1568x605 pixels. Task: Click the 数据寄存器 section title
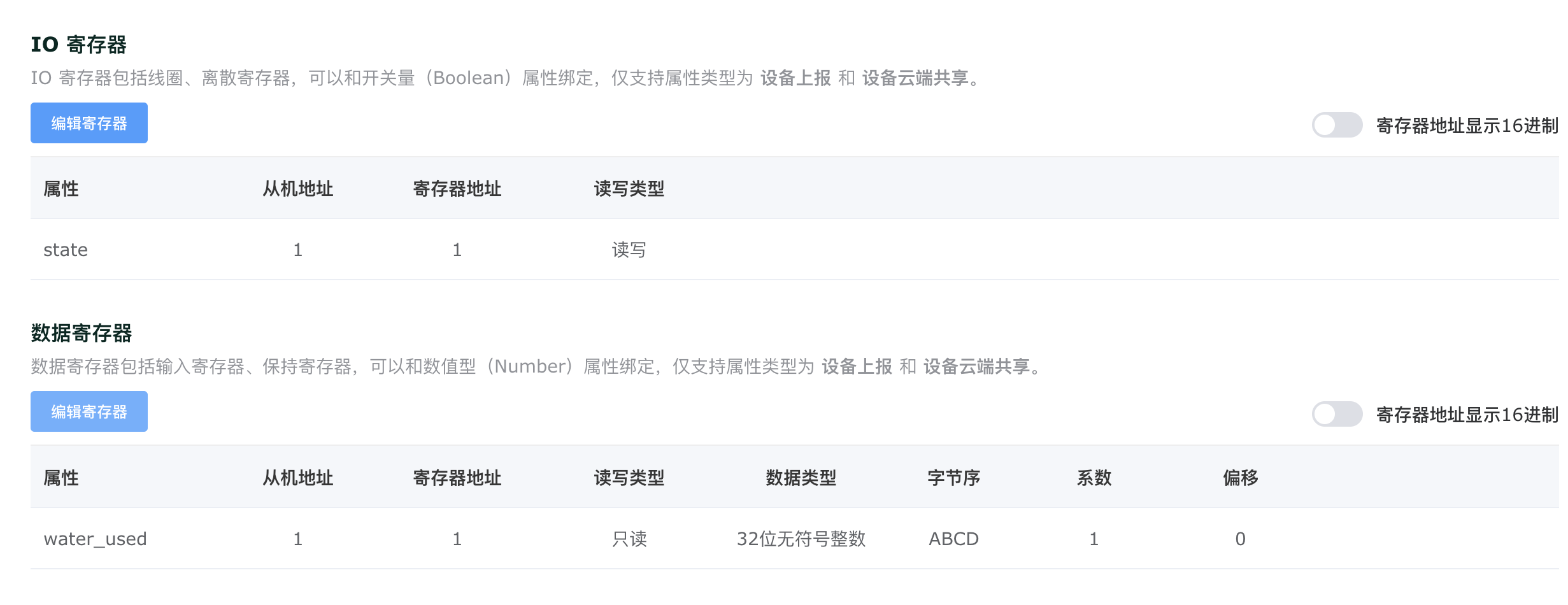[x=82, y=331]
